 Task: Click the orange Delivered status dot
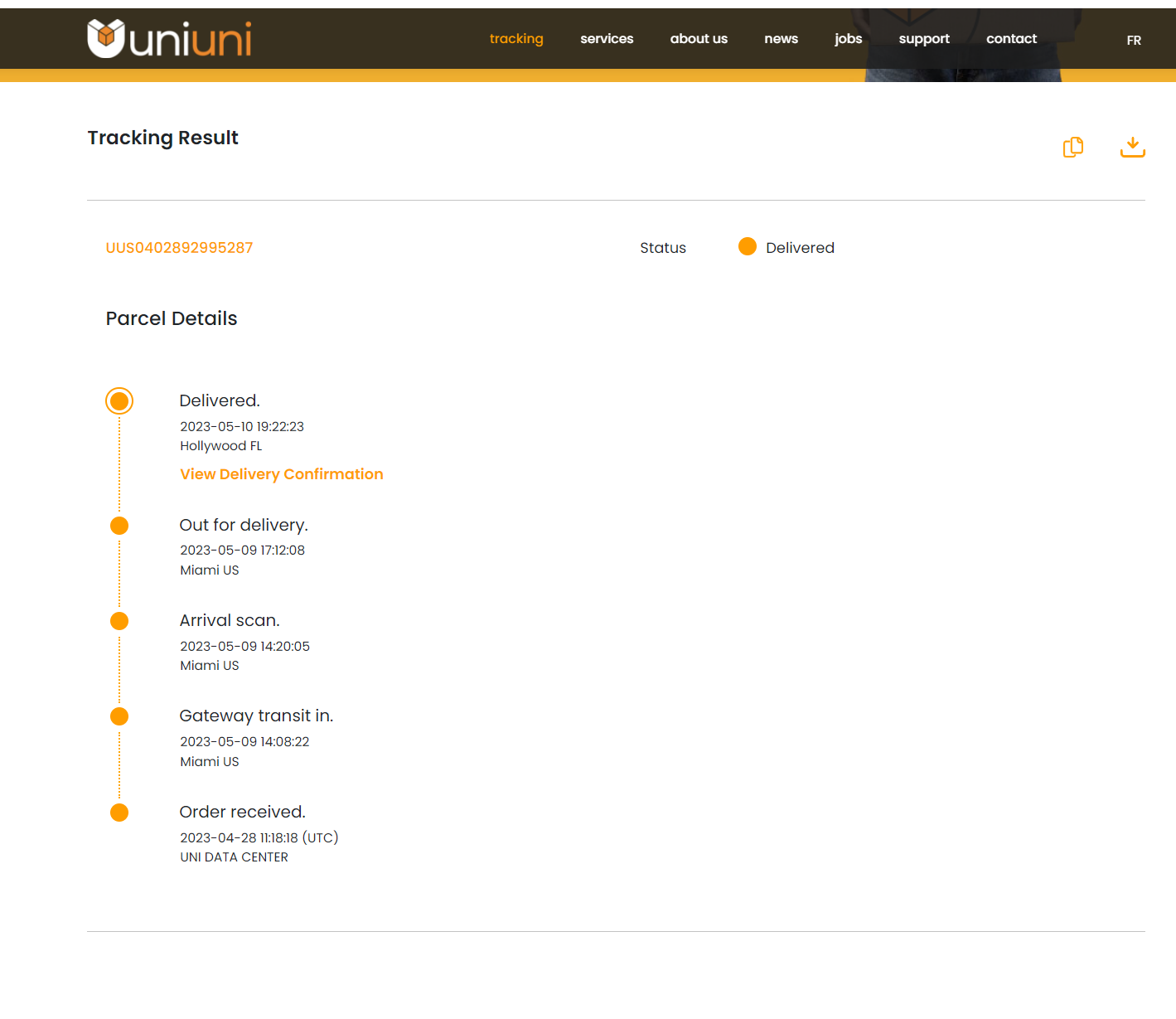click(x=747, y=247)
